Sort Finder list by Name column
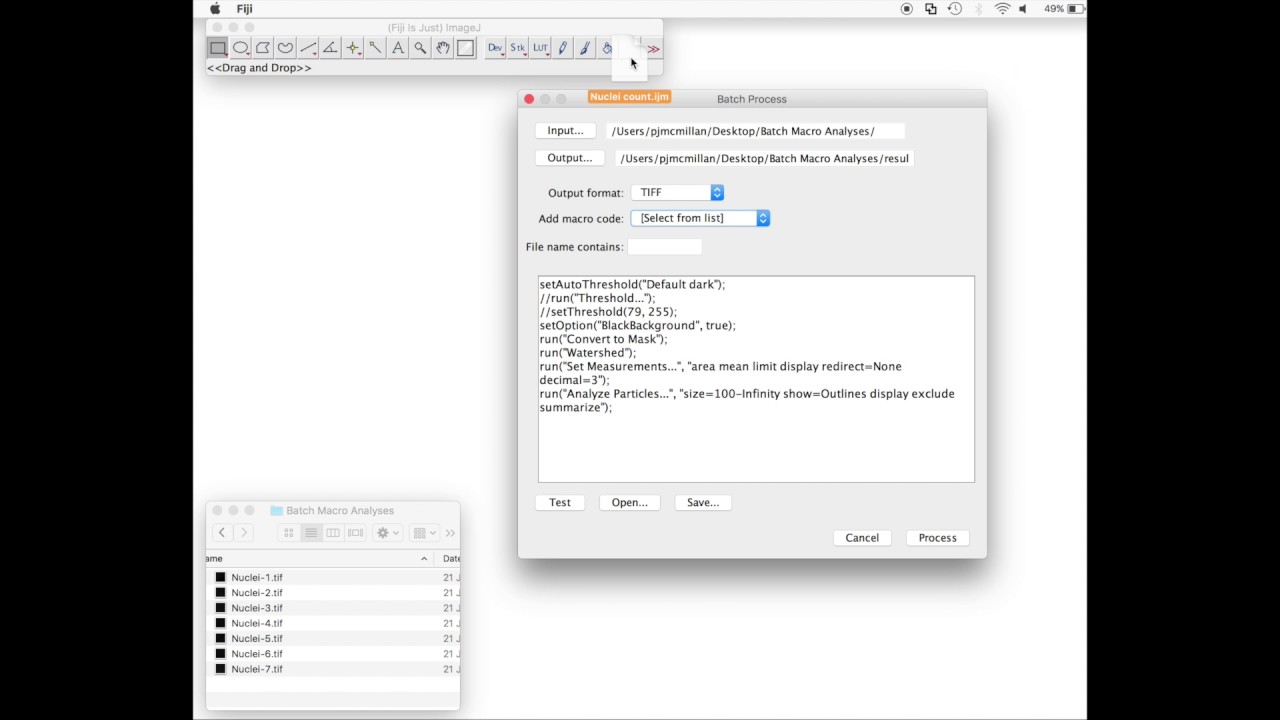 tap(318, 559)
